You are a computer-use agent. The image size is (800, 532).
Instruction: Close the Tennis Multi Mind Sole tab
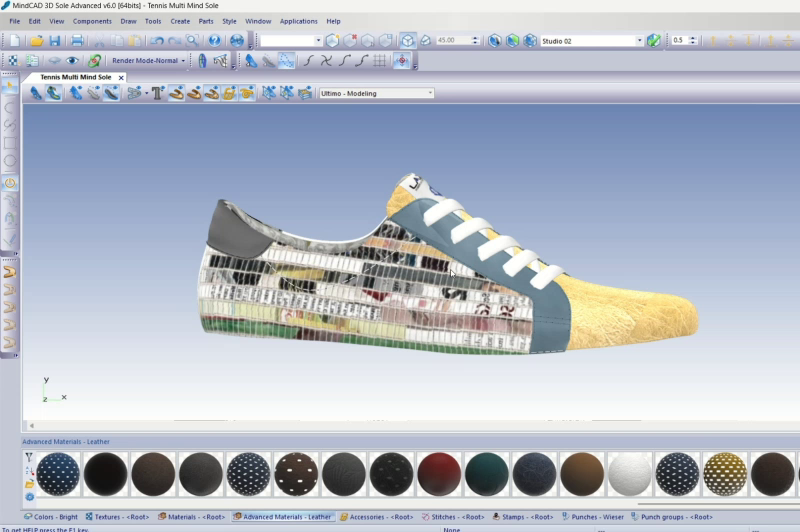(x=121, y=78)
